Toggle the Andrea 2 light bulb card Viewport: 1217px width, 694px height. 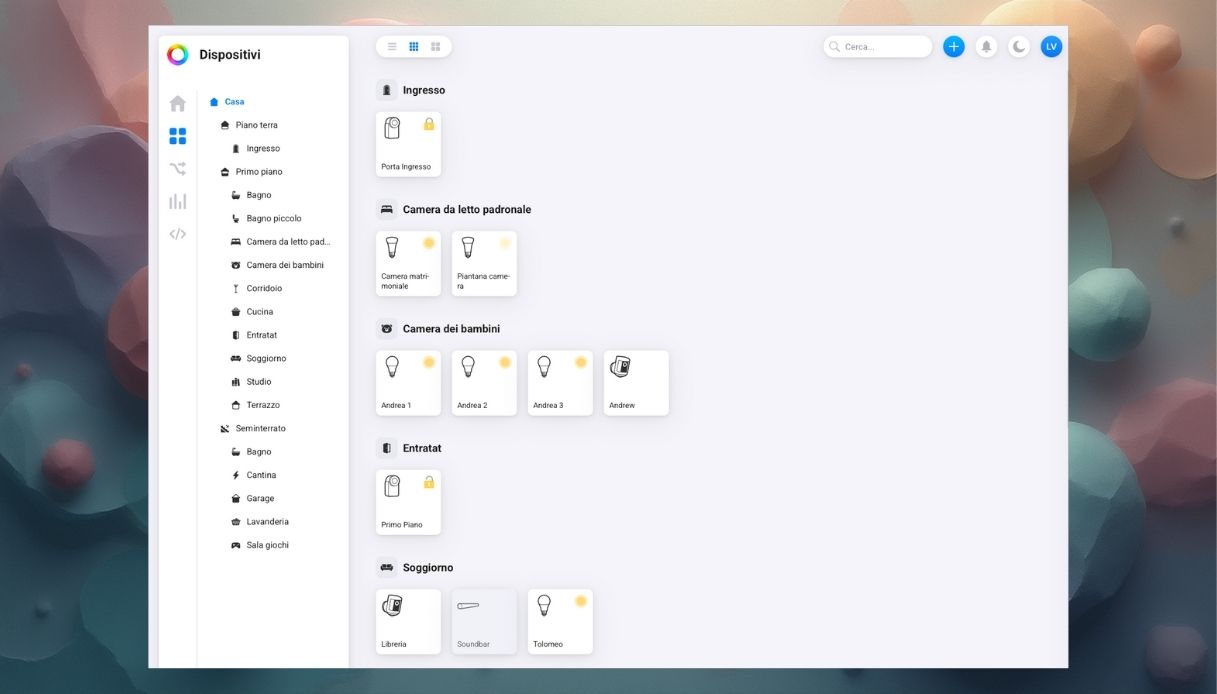484,383
